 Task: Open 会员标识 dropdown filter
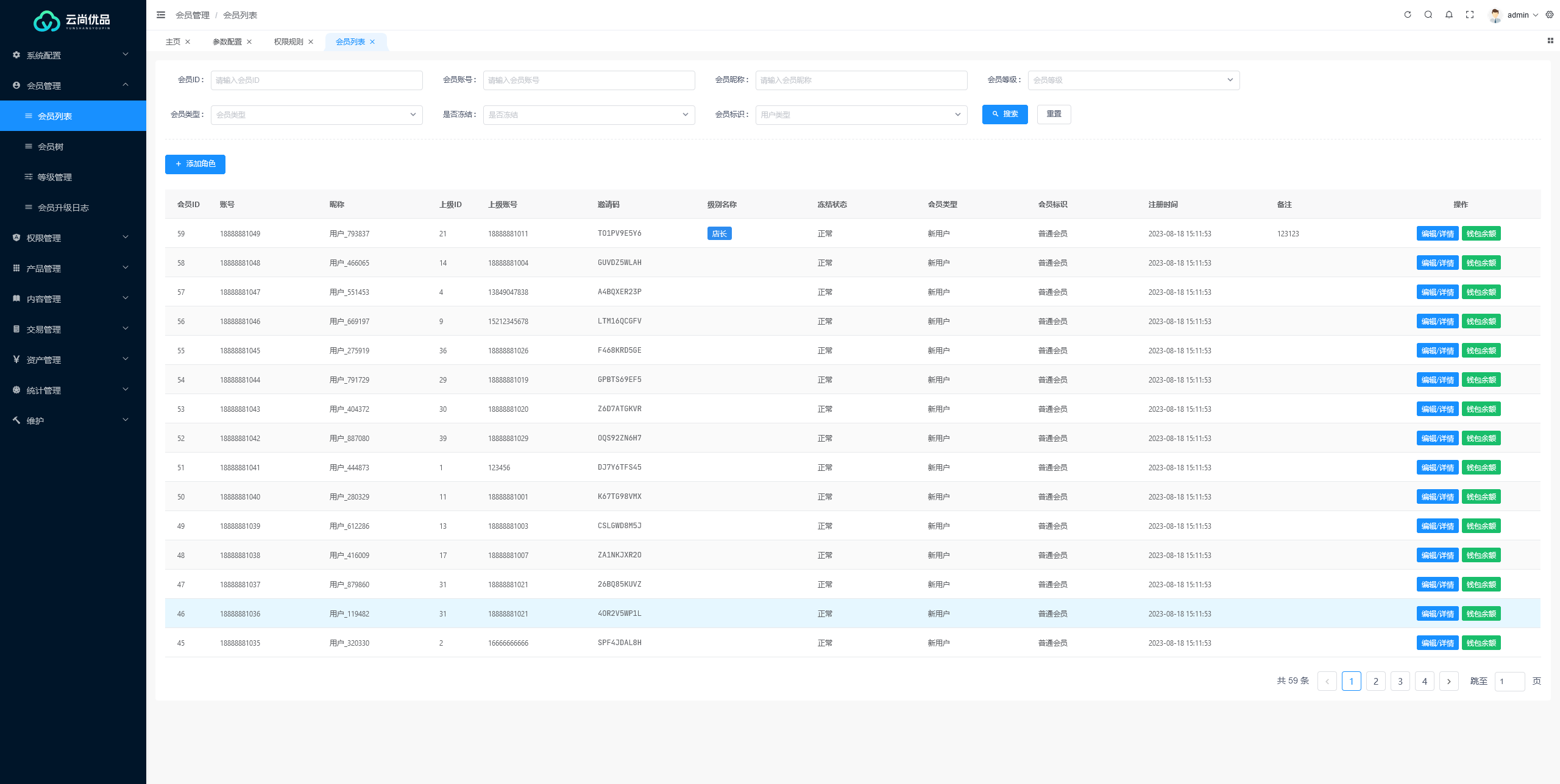(x=861, y=115)
